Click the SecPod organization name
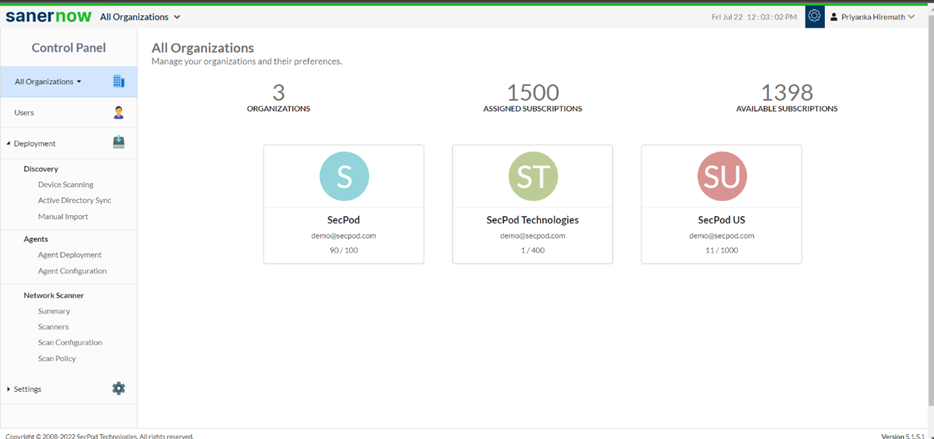934x439 pixels. (344, 220)
